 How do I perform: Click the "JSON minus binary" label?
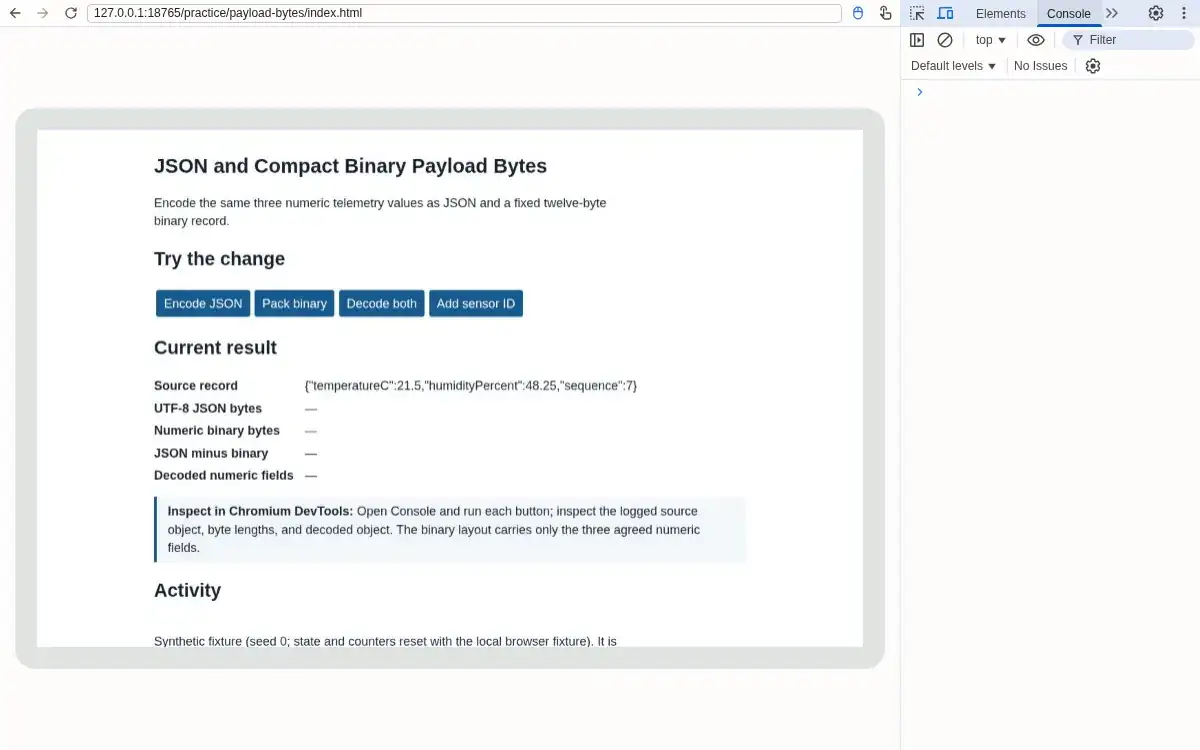(211, 453)
